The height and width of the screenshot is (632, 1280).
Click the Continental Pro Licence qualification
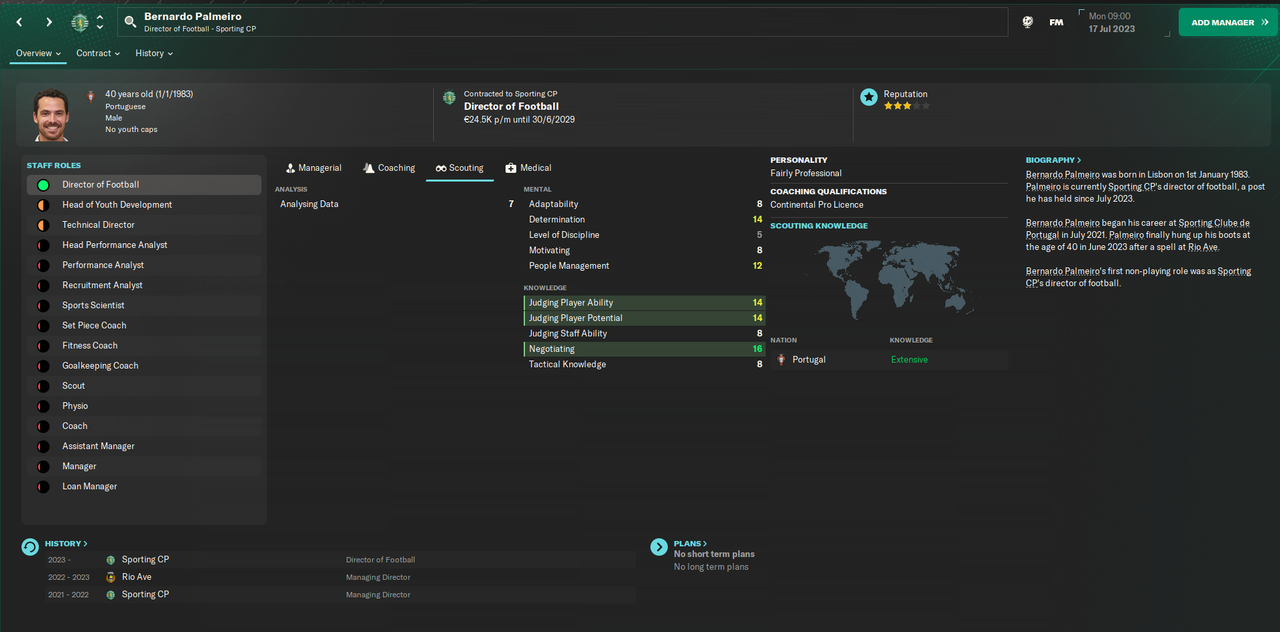(816, 205)
